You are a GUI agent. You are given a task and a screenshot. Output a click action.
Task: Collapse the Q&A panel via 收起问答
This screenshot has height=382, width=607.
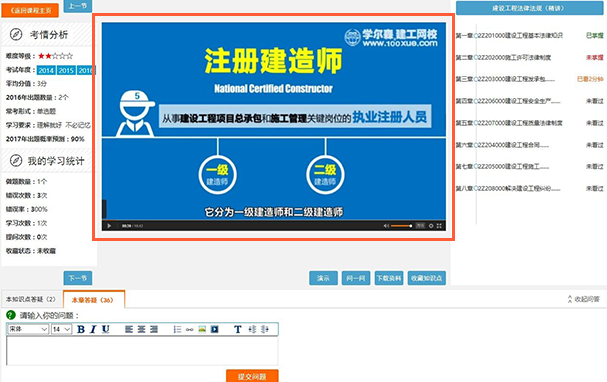pyautogui.click(x=583, y=299)
